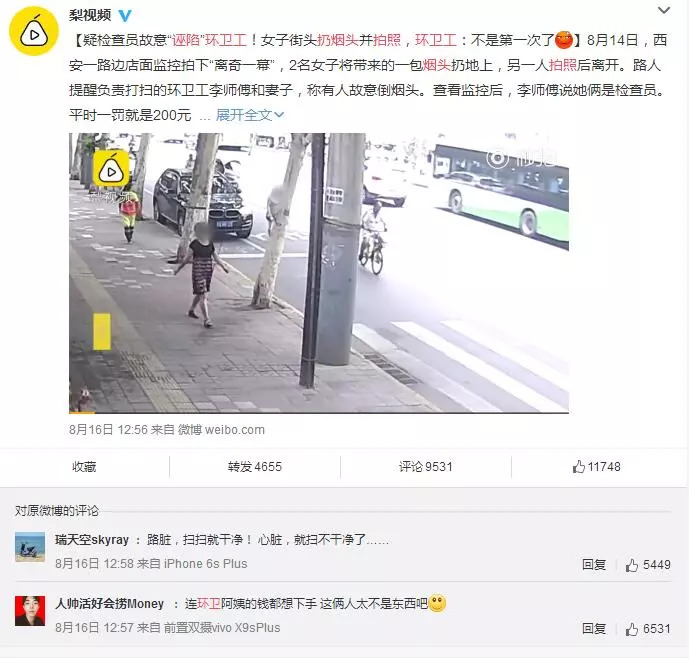The width and height of the screenshot is (689, 659).
Task: Open the 转发 4655 repost tab
Action: (x=254, y=467)
